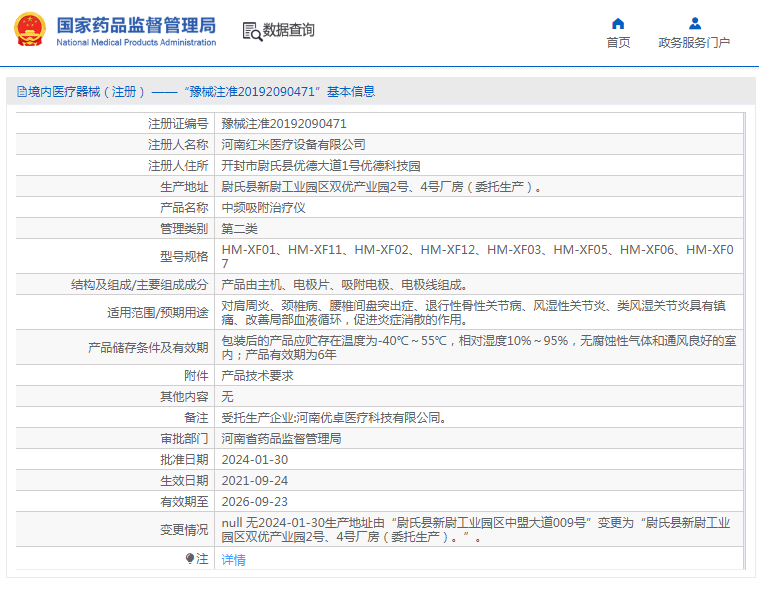Click the 生产地址 value cell
This screenshot has height=589, width=759.
click(x=478, y=187)
